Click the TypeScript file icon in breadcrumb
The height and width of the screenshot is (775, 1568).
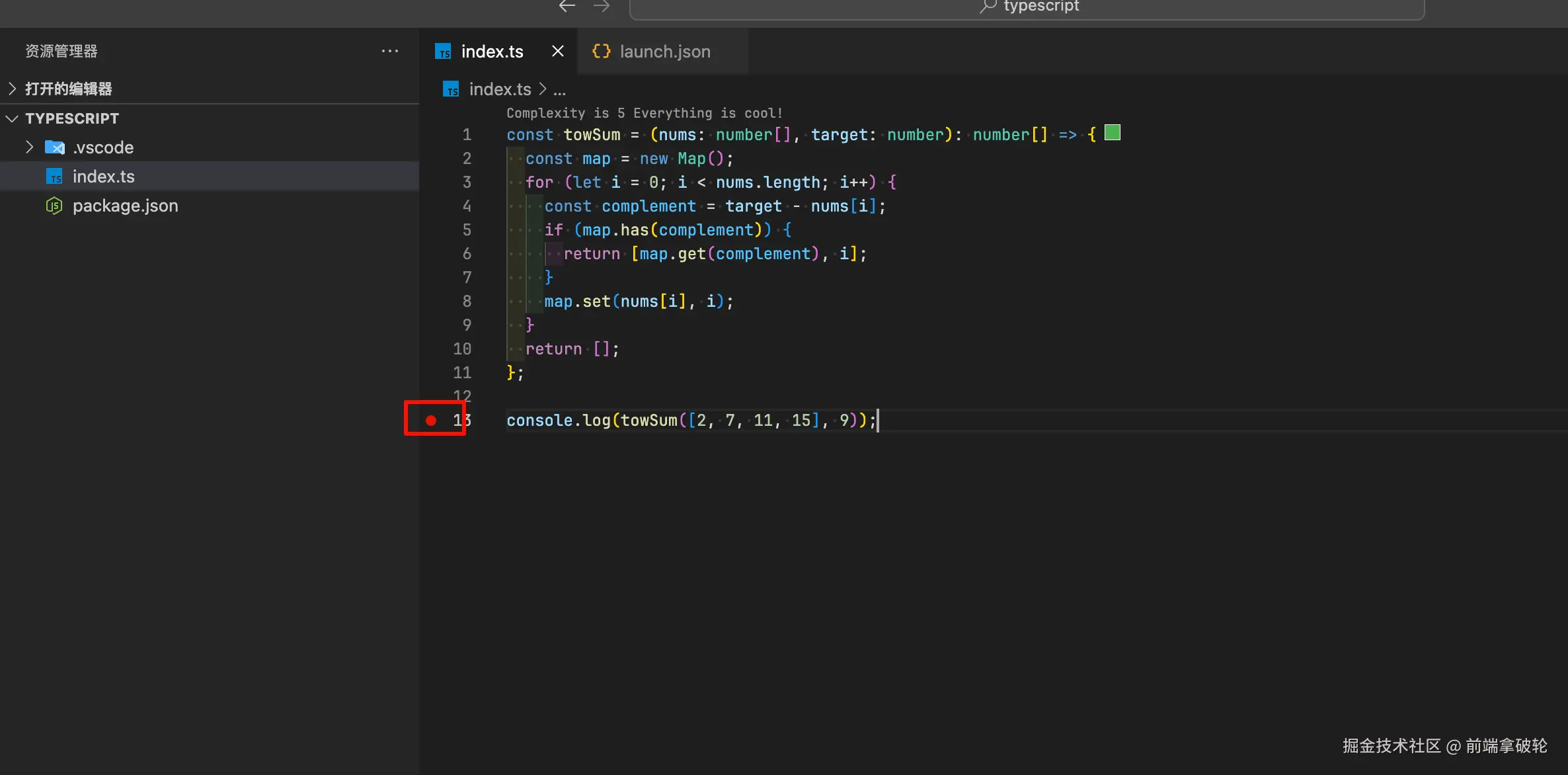[x=451, y=89]
